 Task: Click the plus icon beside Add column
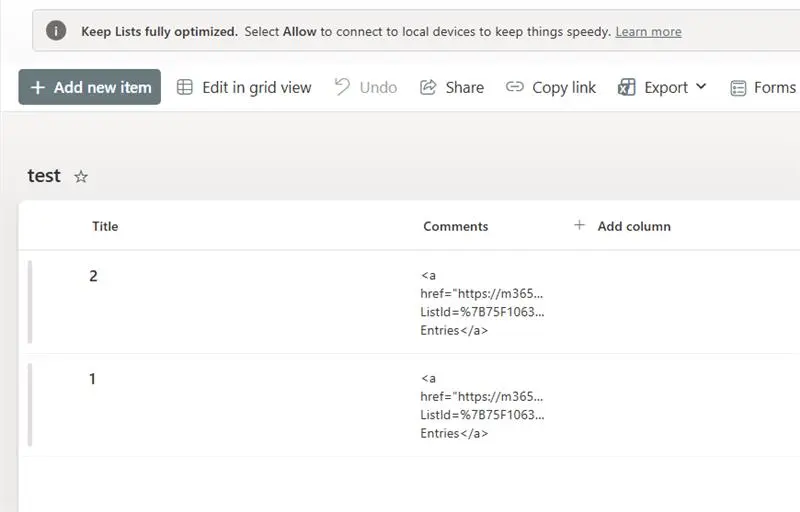[579, 225]
